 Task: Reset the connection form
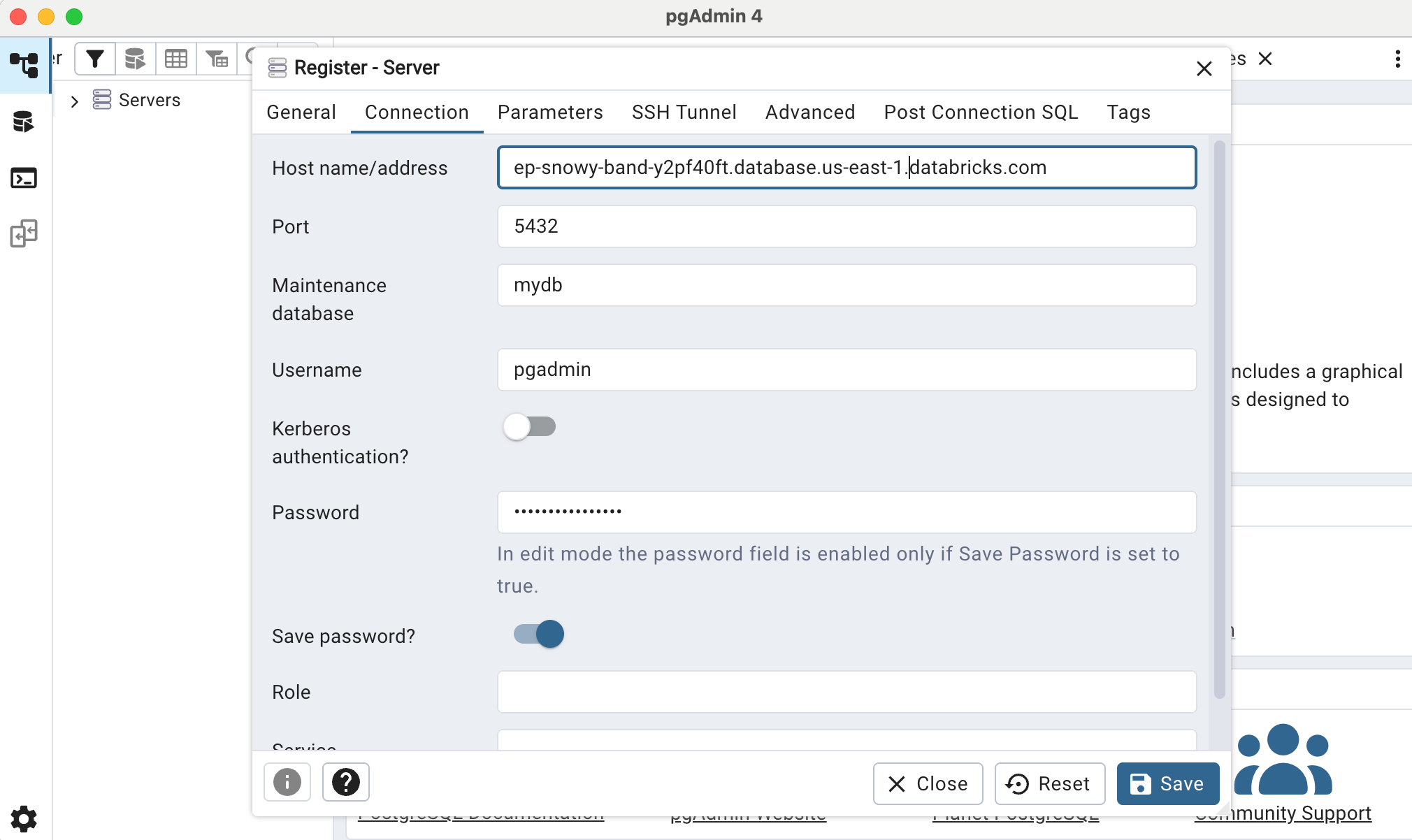click(1049, 783)
